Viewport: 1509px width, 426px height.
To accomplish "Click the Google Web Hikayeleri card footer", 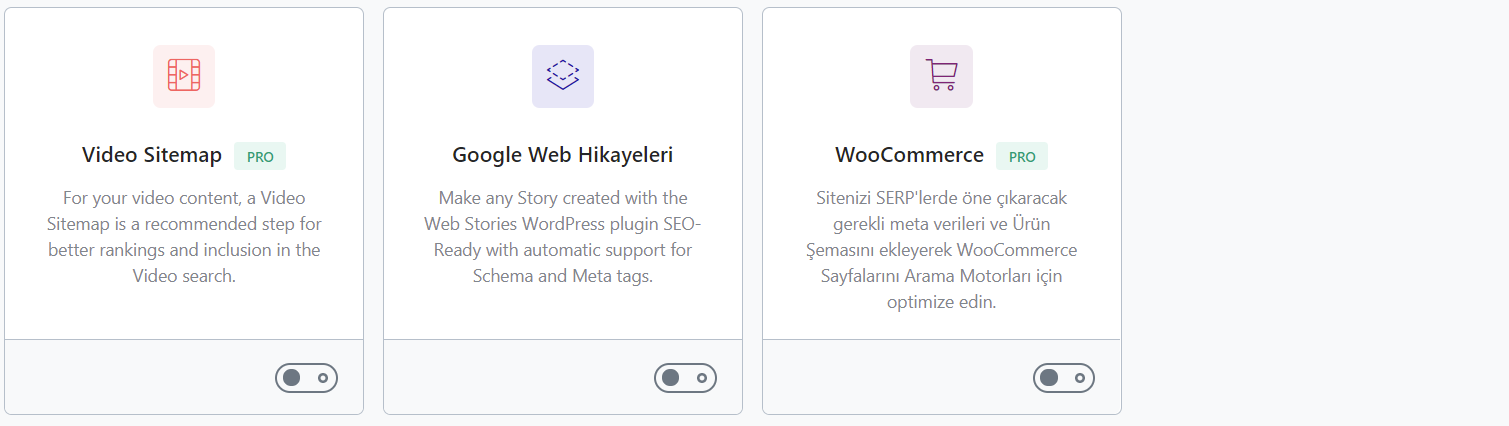I will pos(563,377).
